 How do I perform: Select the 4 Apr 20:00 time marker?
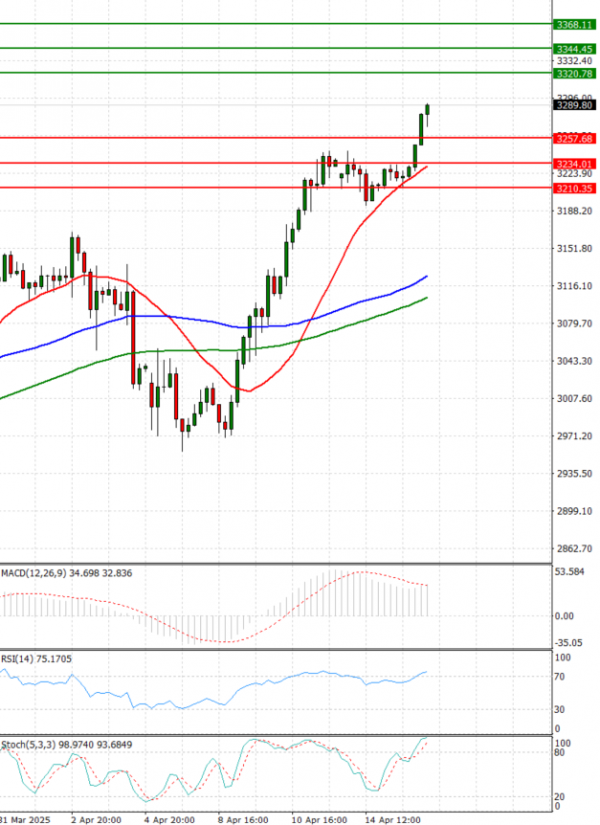pos(171,818)
